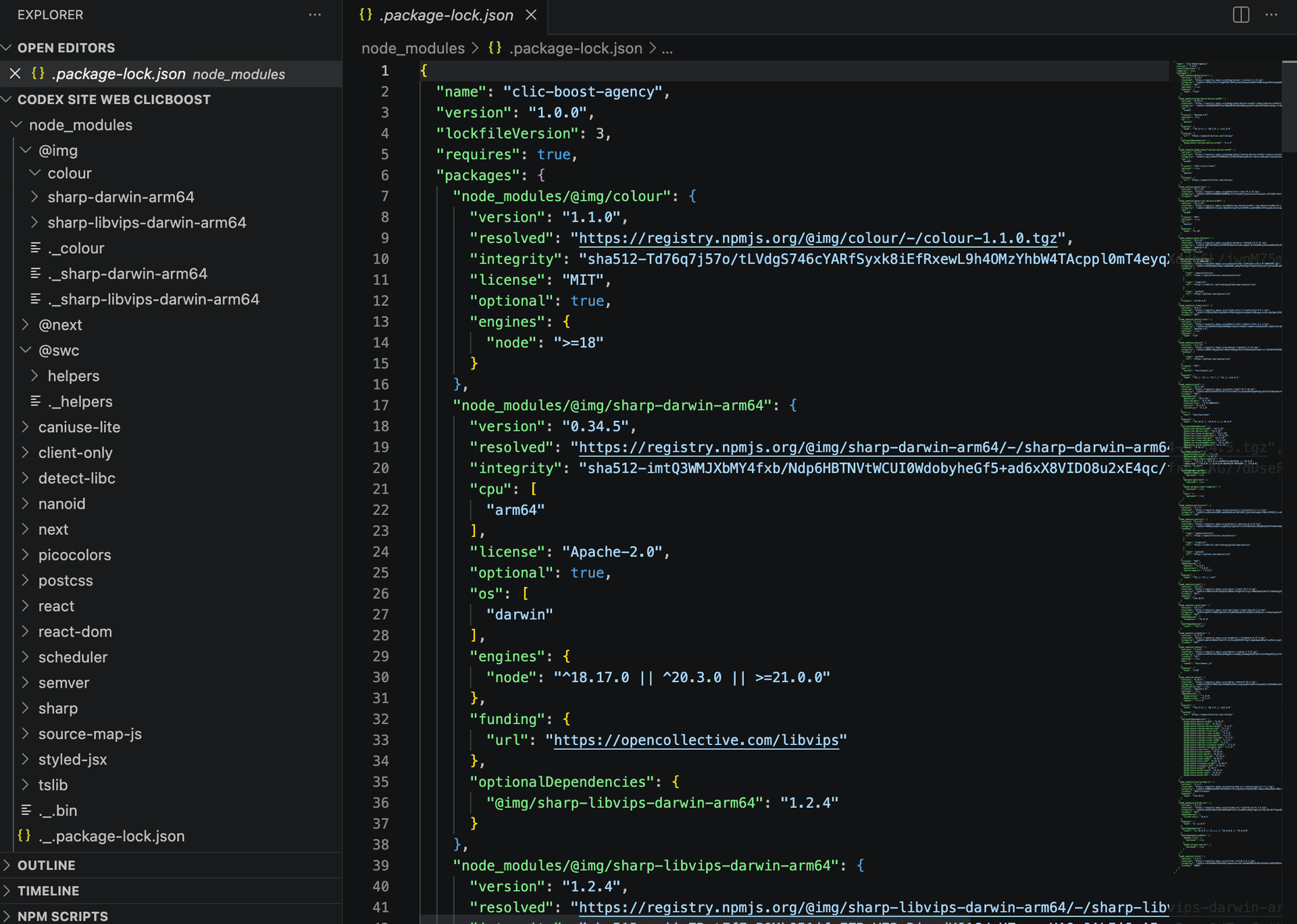Click the minimap code overview
The width and height of the screenshot is (1297, 924).
1227,466
